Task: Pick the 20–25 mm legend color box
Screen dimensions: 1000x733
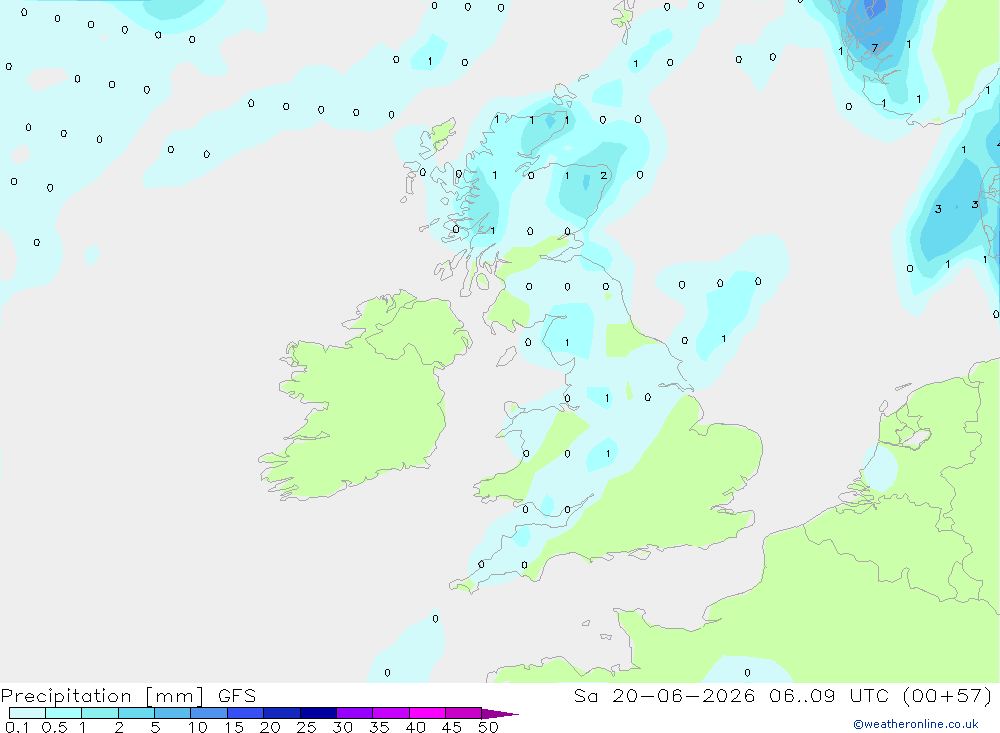Action: [x=282, y=713]
